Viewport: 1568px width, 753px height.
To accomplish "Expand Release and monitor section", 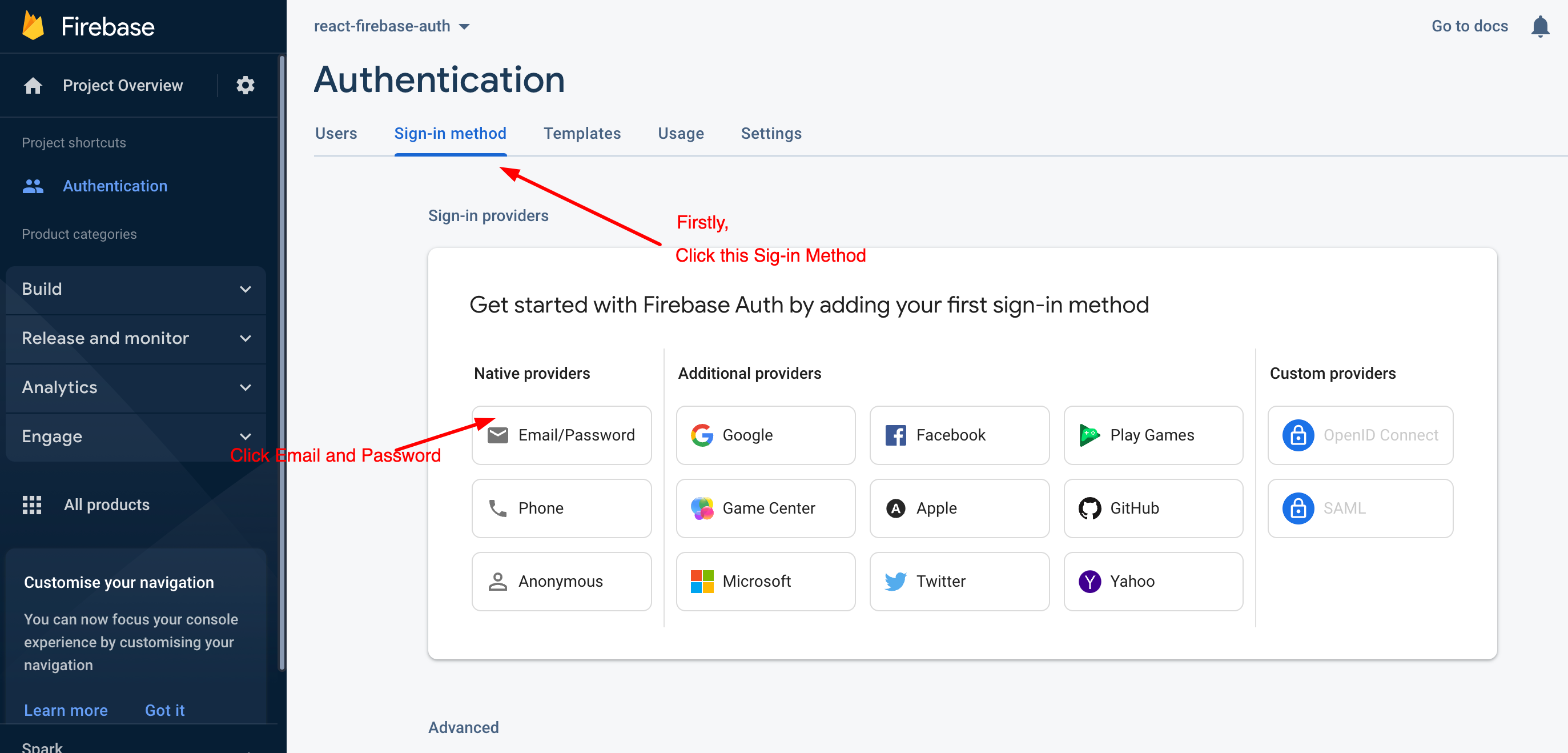I will pos(136,338).
